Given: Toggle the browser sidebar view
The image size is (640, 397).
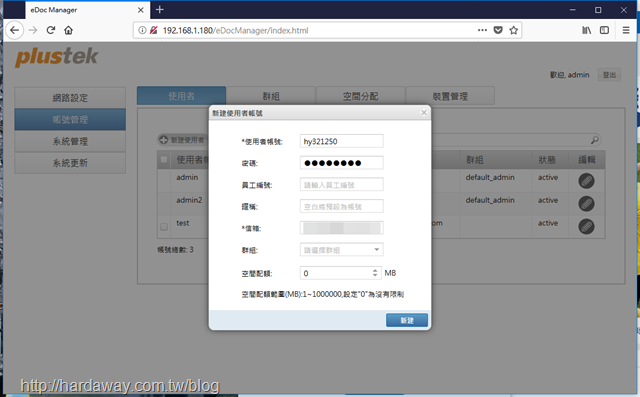Looking at the screenshot, I should click(604, 30).
